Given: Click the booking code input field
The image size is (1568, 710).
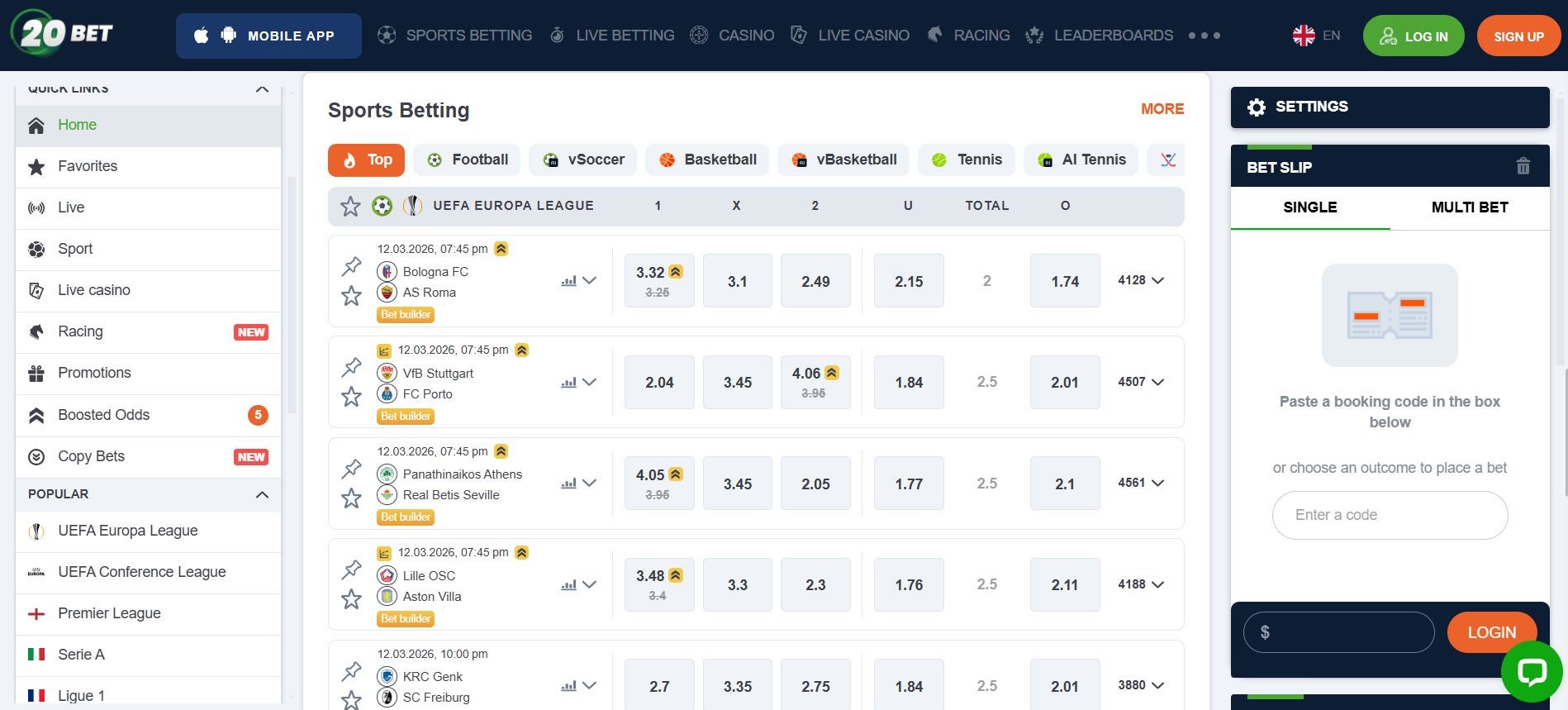Looking at the screenshot, I should point(1390,515).
